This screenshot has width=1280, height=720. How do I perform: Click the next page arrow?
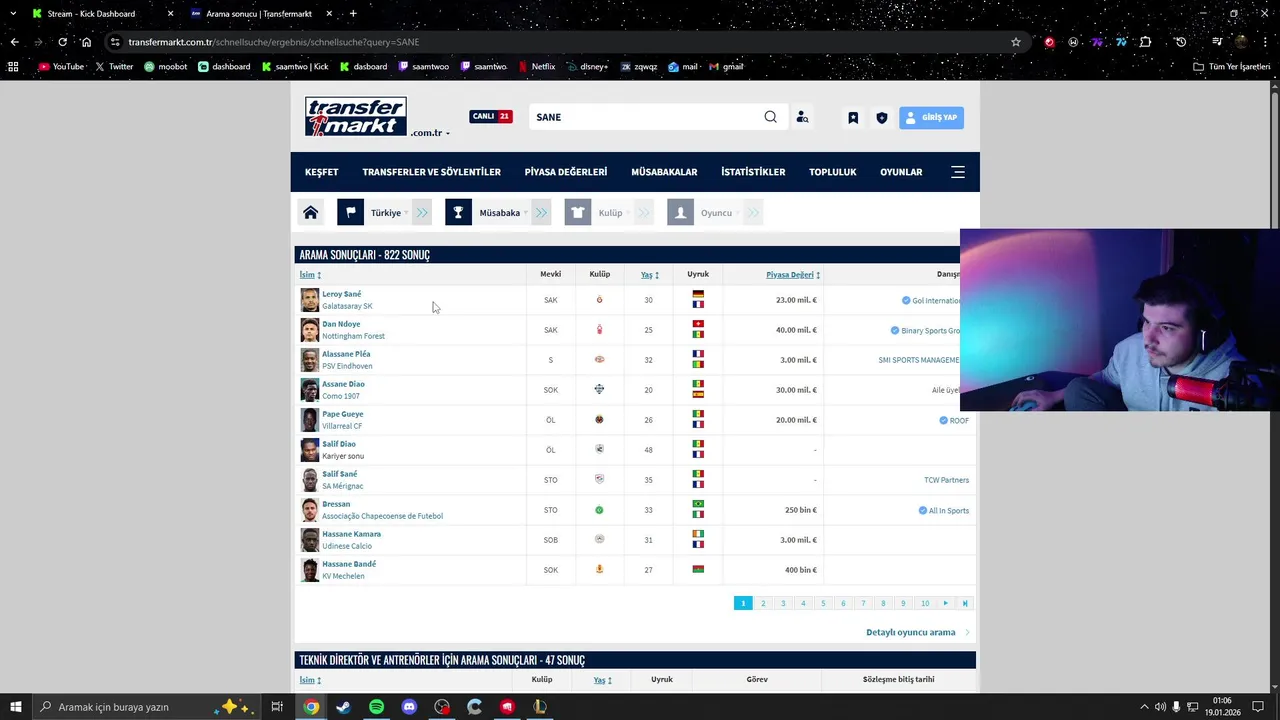946,603
